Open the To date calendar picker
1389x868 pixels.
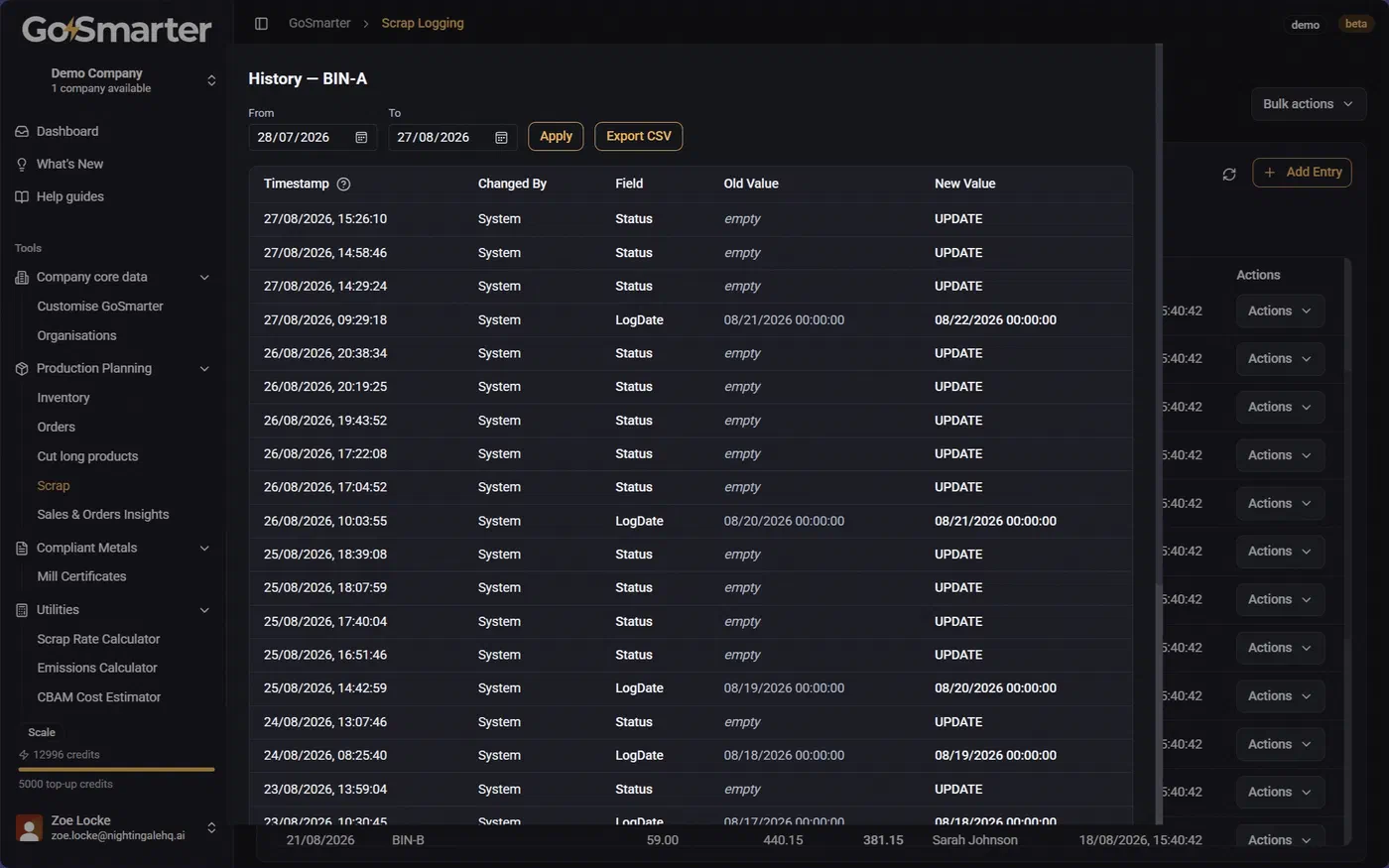point(501,137)
